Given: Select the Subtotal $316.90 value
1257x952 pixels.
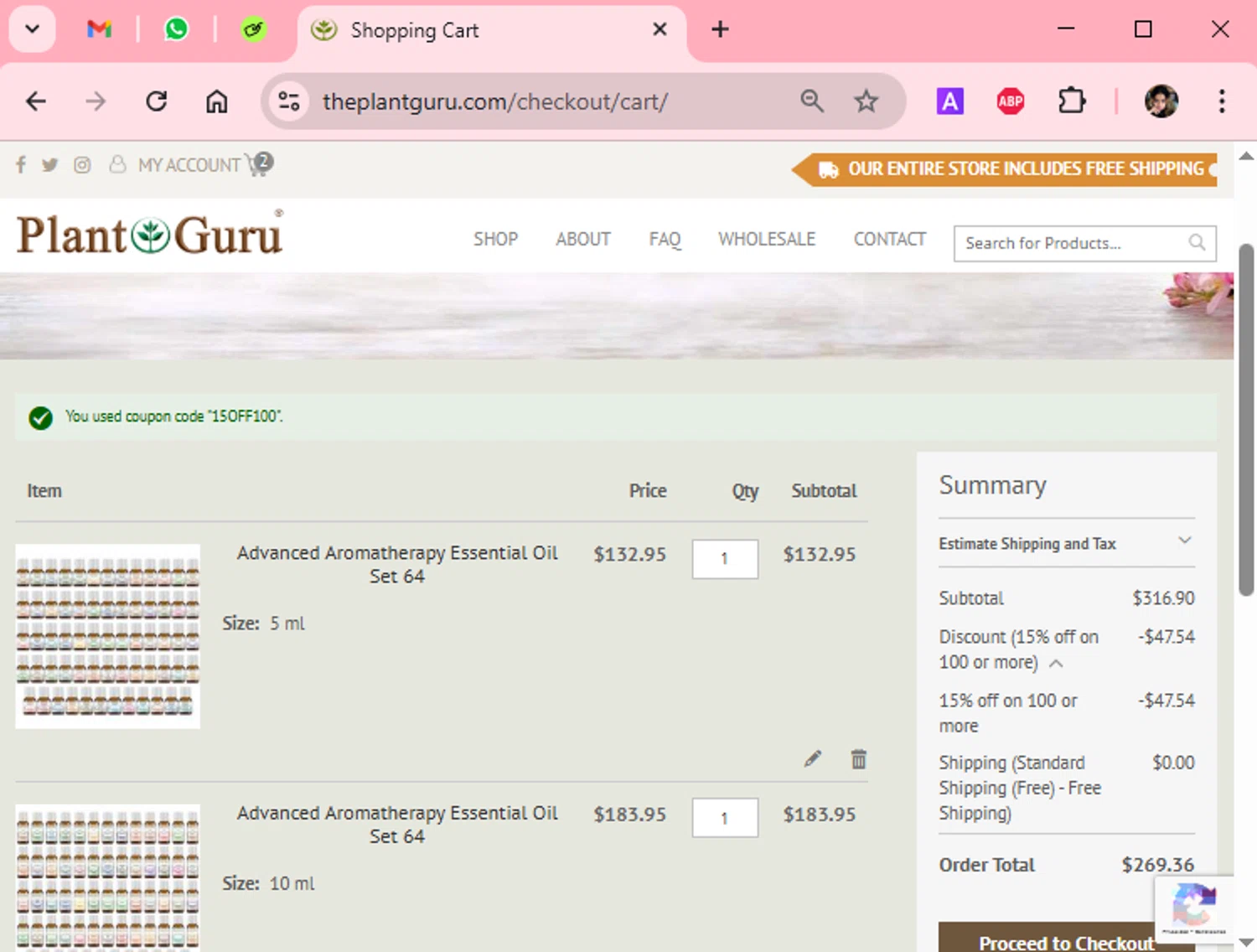Looking at the screenshot, I should point(1163,598).
